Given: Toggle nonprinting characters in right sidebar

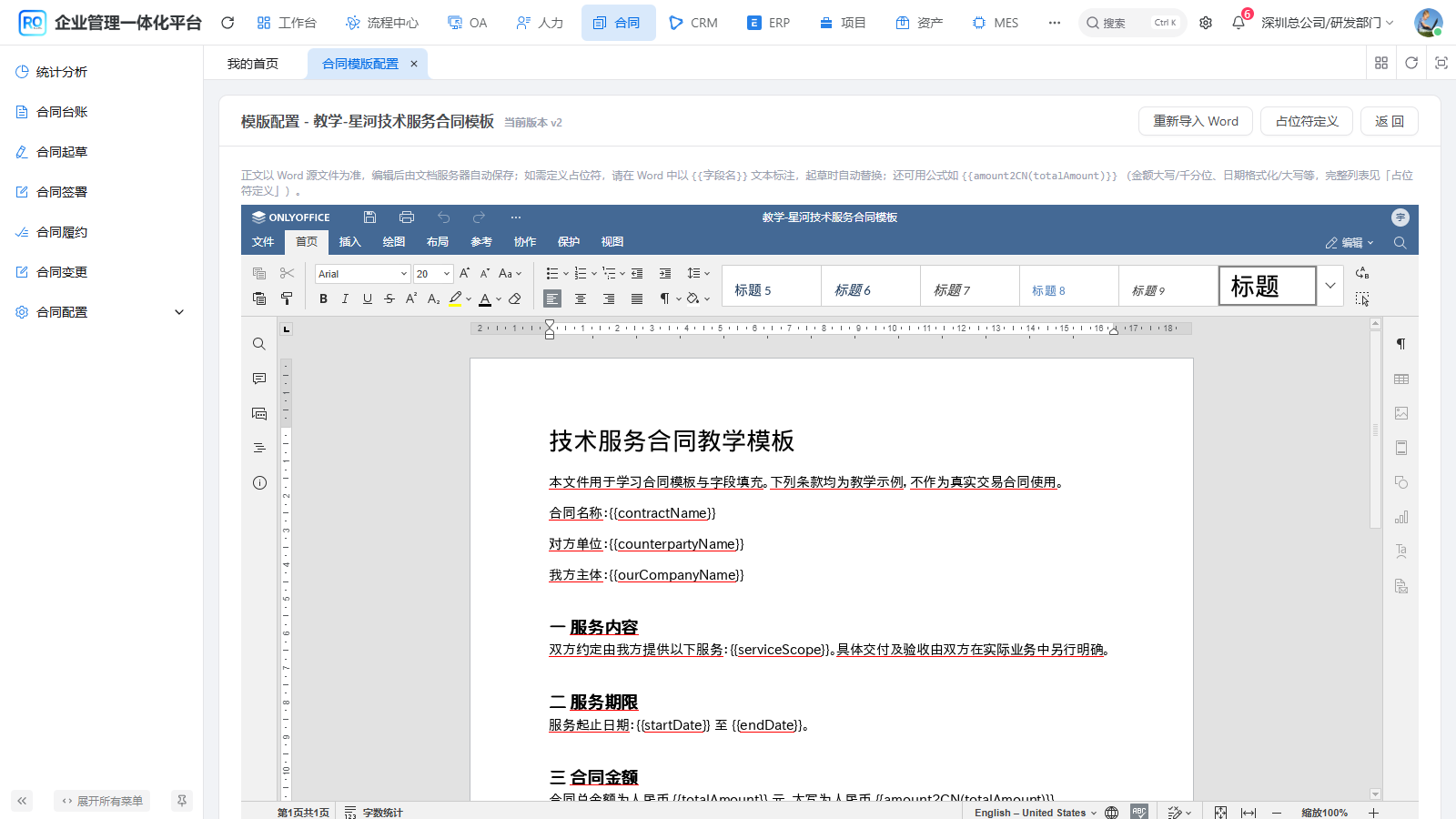Looking at the screenshot, I should pos(1401,344).
